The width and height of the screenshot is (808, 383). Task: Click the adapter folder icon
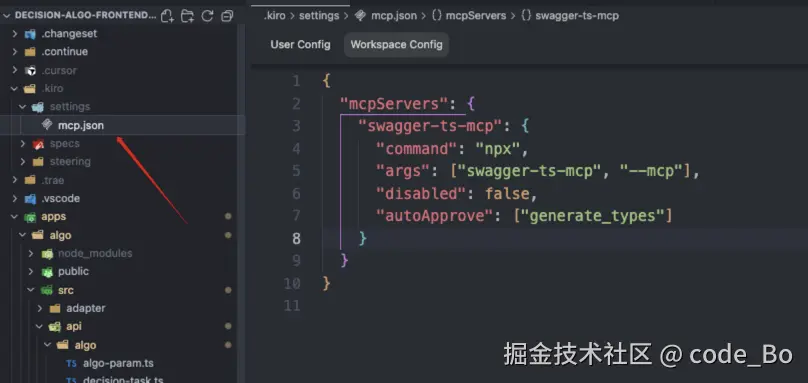tap(55, 308)
